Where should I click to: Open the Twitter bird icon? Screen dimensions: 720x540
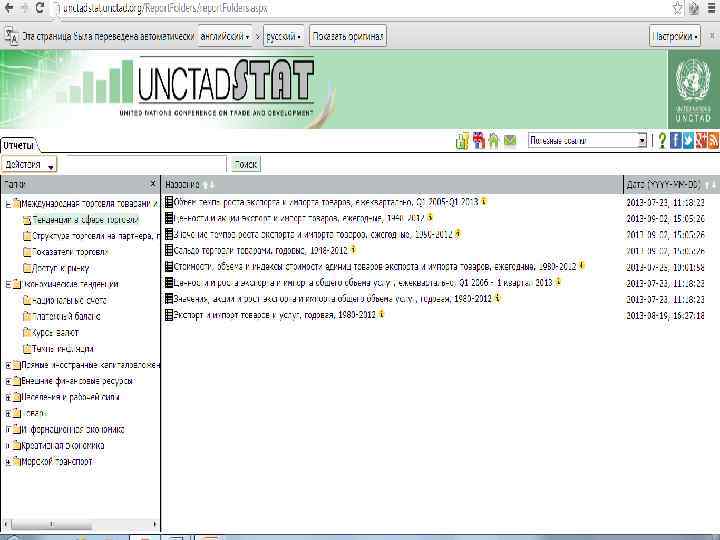pos(688,141)
